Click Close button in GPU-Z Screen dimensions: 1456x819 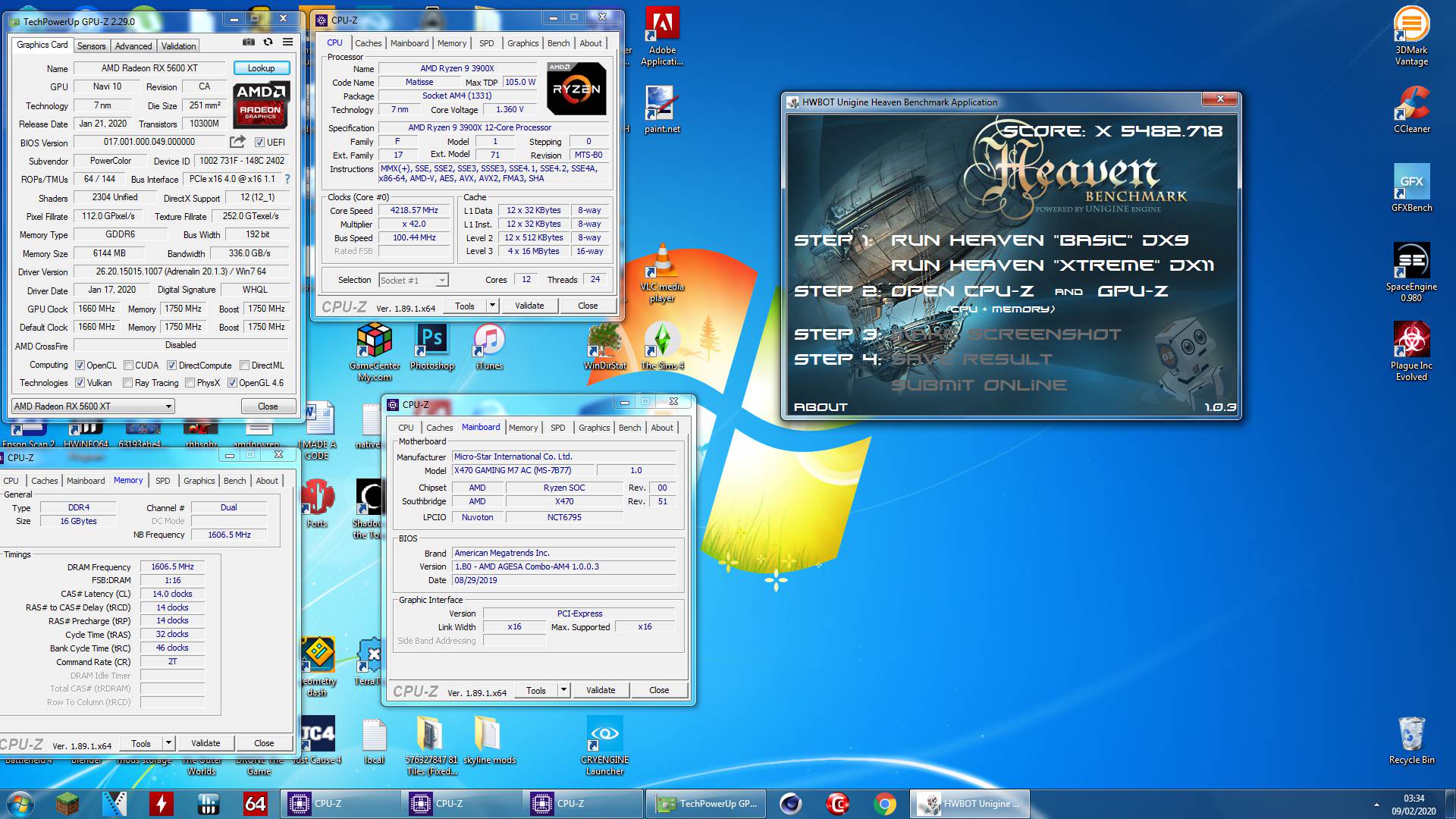[x=268, y=406]
